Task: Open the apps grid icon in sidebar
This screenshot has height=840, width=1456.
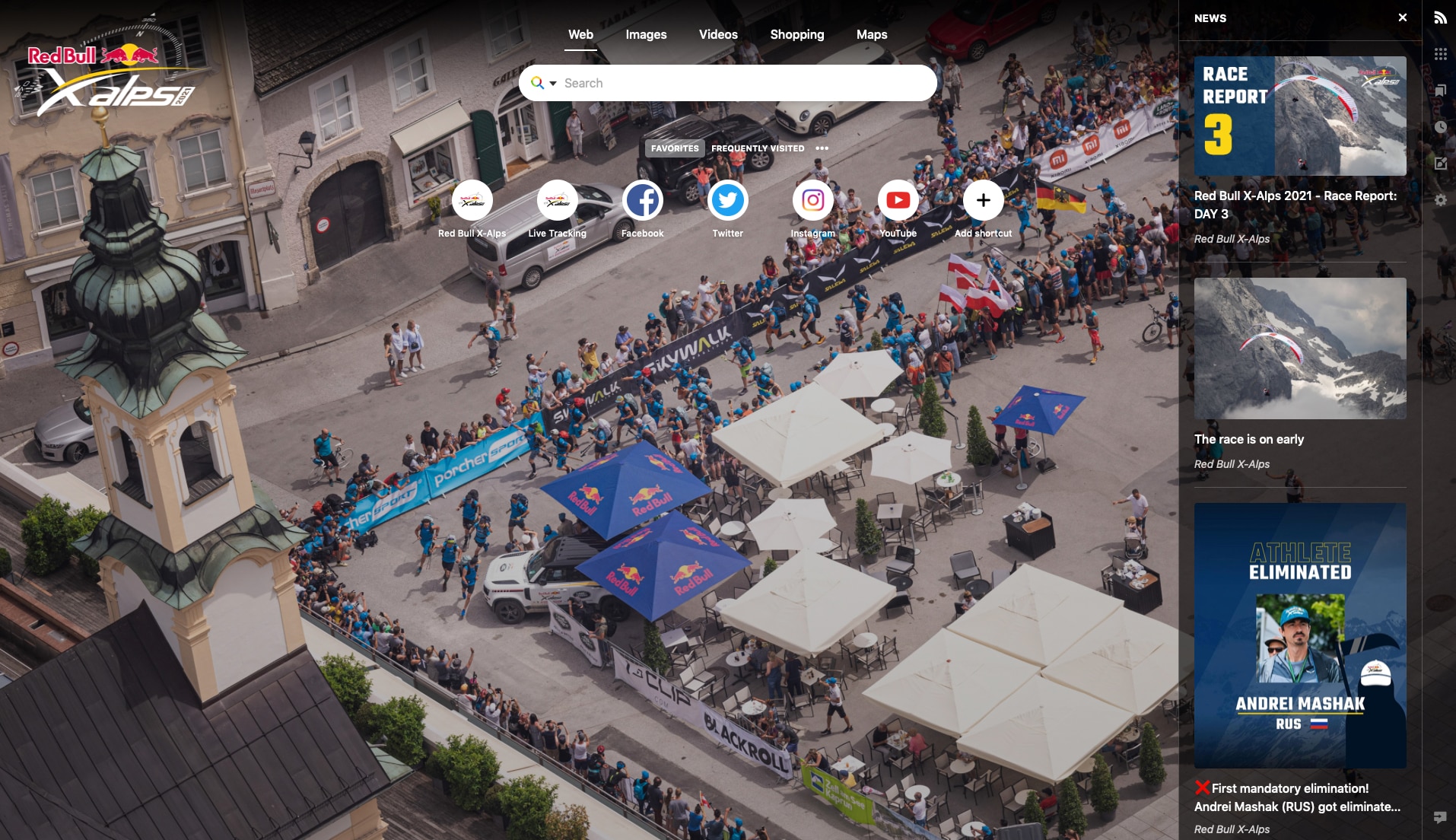Action: click(1440, 54)
